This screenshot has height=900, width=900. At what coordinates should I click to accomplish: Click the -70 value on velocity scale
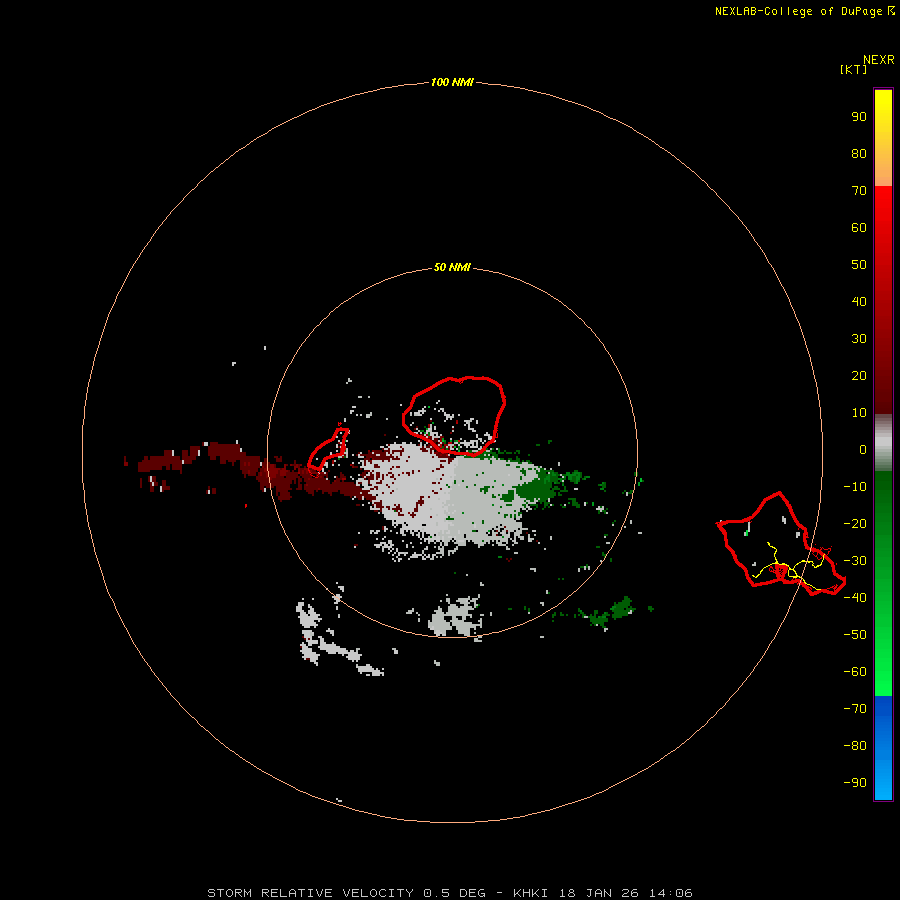coord(855,709)
